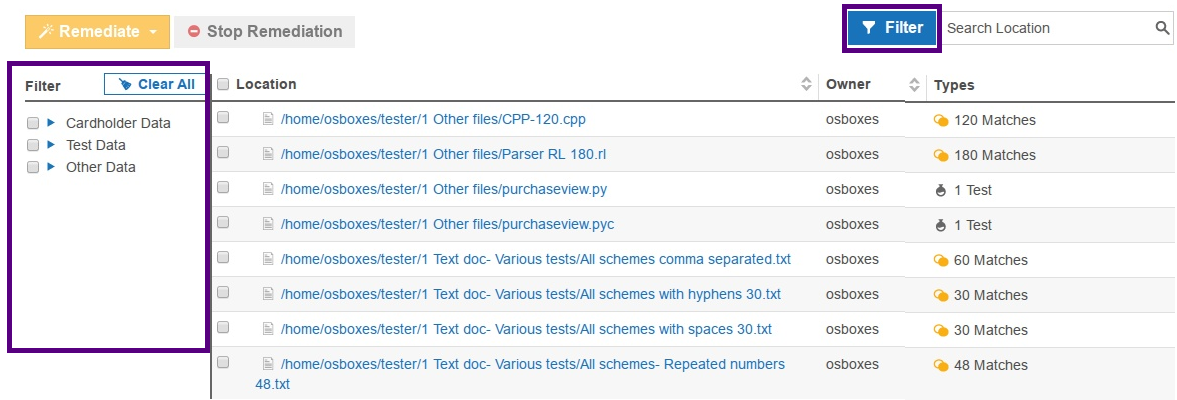The image size is (1177, 400).
Task: Click the file icon beside CPP-120.cpp
Action: click(x=267, y=119)
